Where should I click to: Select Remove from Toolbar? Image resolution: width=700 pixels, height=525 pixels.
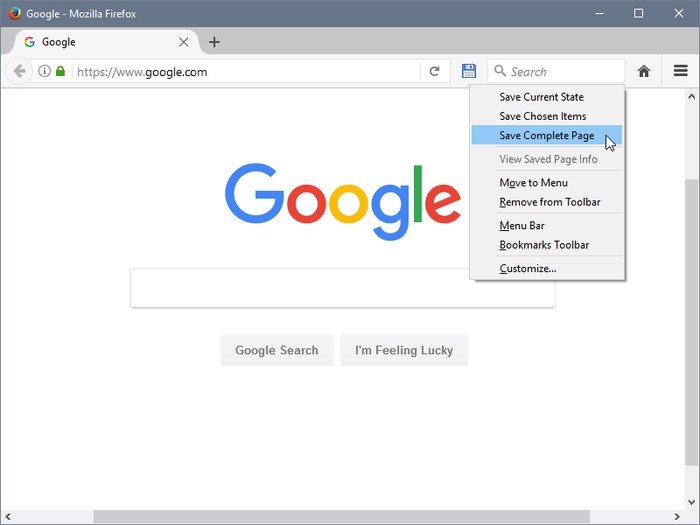point(546,202)
